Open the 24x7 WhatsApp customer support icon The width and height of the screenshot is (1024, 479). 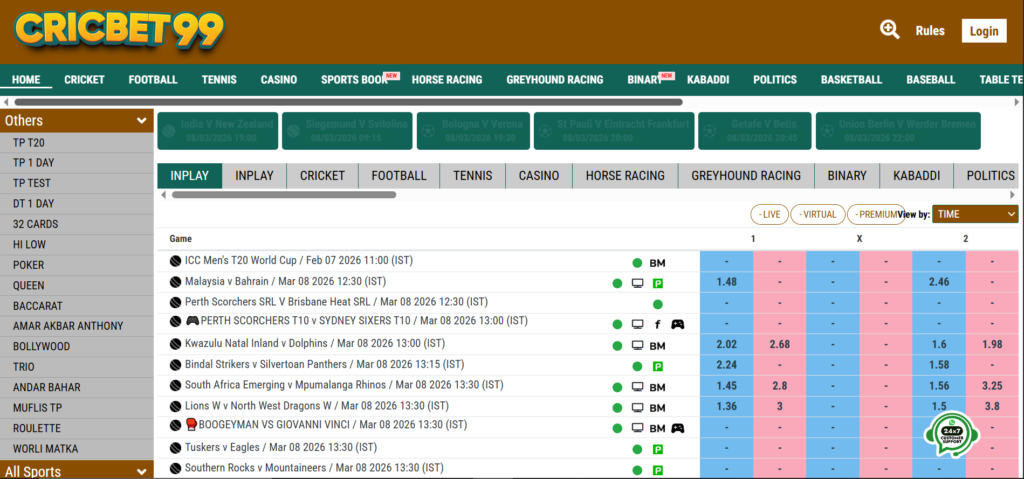[x=950, y=433]
